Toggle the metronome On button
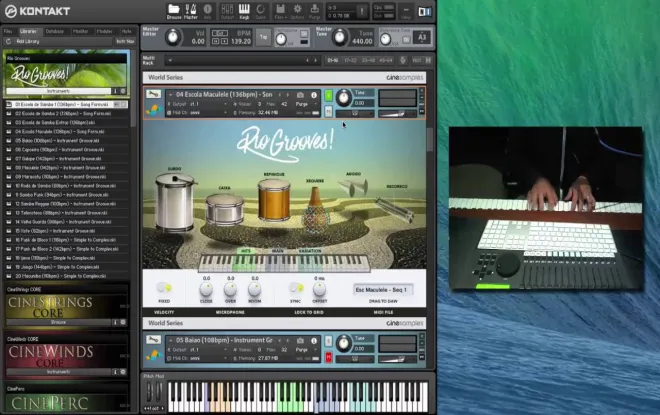 pos(304,34)
